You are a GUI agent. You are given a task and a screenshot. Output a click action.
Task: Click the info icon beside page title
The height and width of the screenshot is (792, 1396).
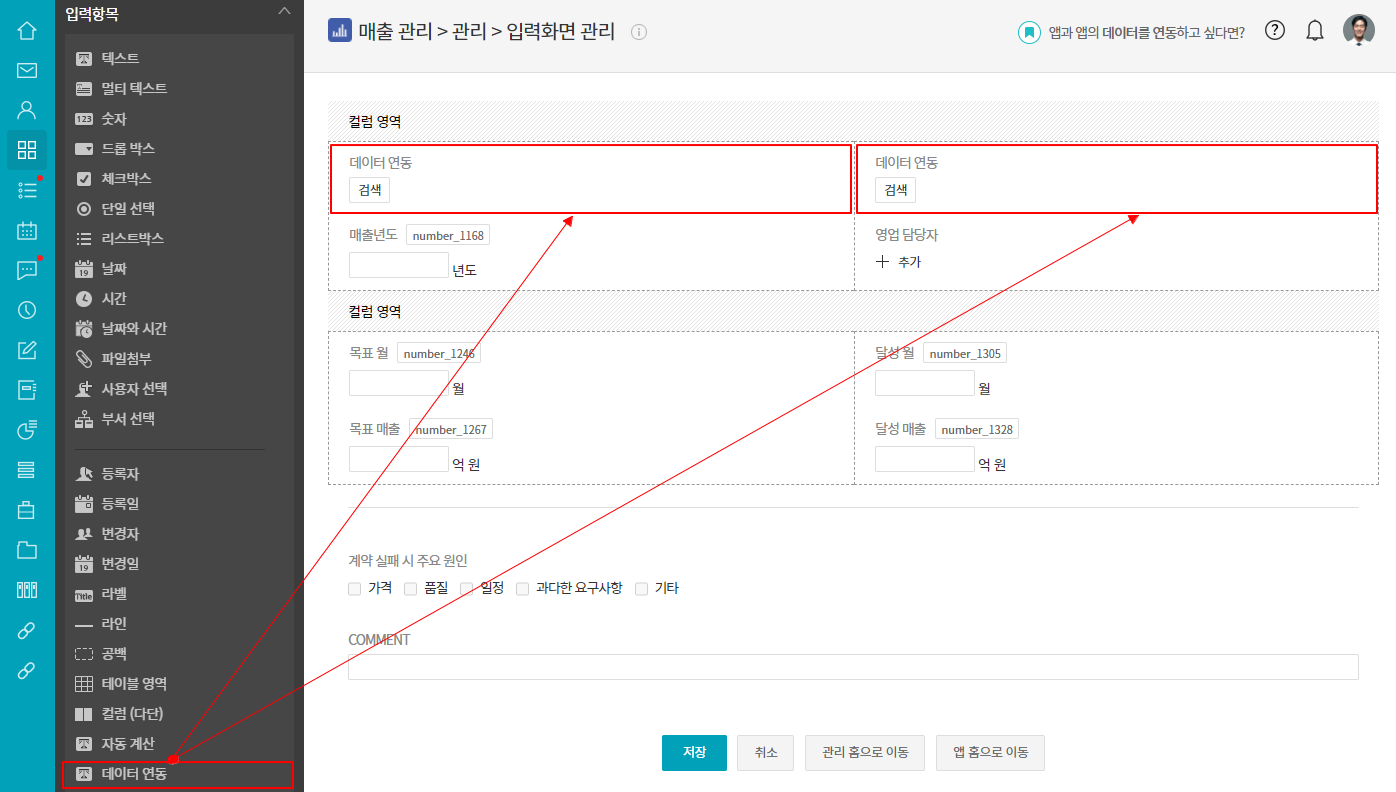pos(639,32)
